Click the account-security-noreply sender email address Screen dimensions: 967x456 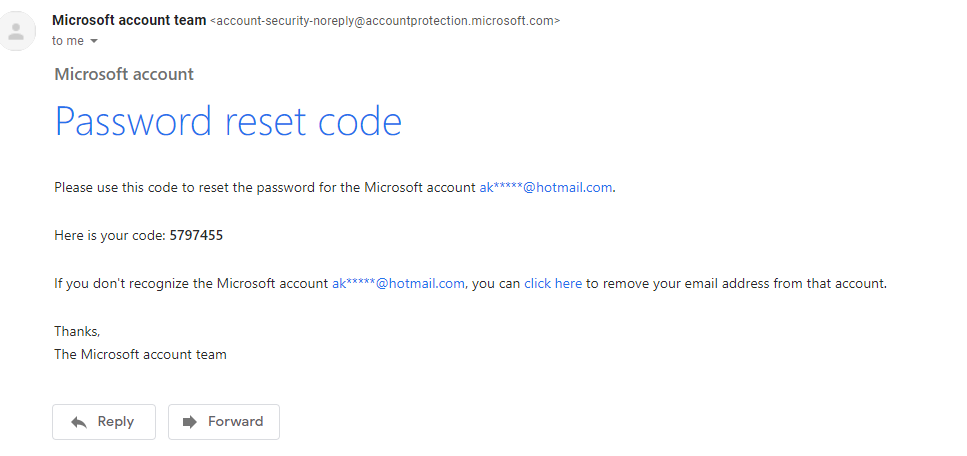[385, 21]
